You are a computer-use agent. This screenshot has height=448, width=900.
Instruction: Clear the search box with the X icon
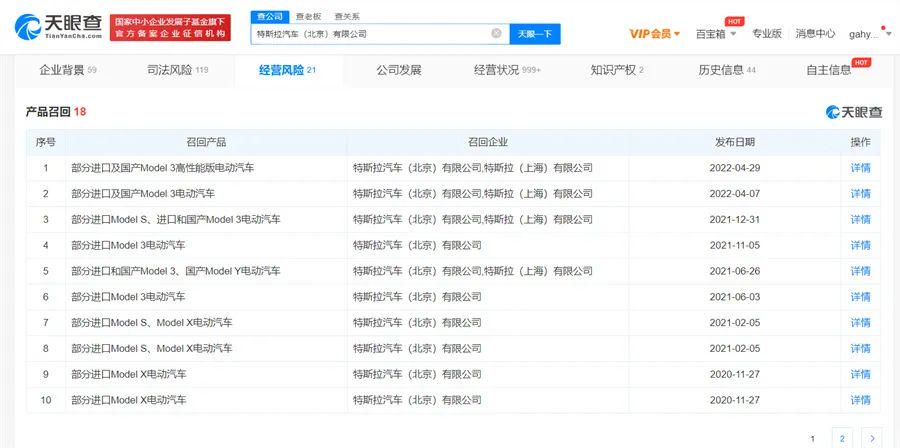[x=496, y=33]
